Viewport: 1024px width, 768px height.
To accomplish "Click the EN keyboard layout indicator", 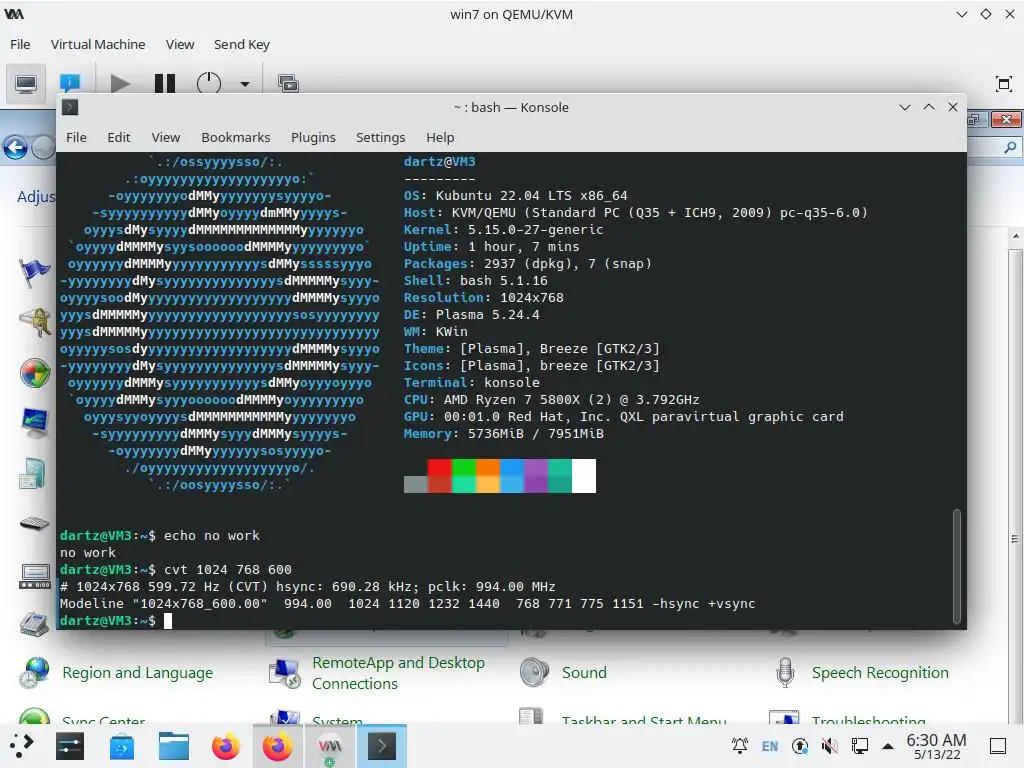I will 770,746.
